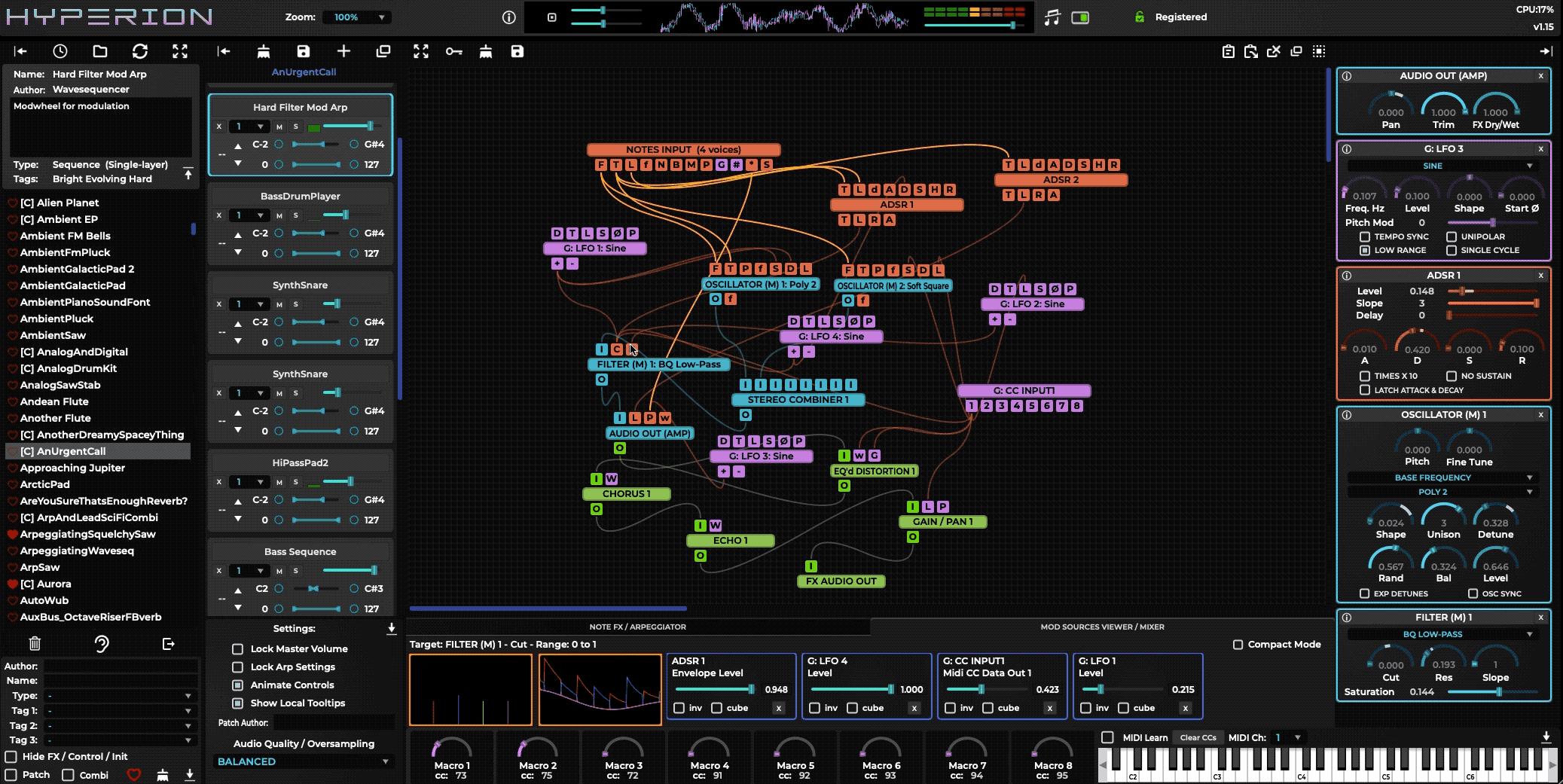Screen dimensions: 1563x784
Task: Click the music note icon in the top bar
Action: click(x=1052, y=17)
